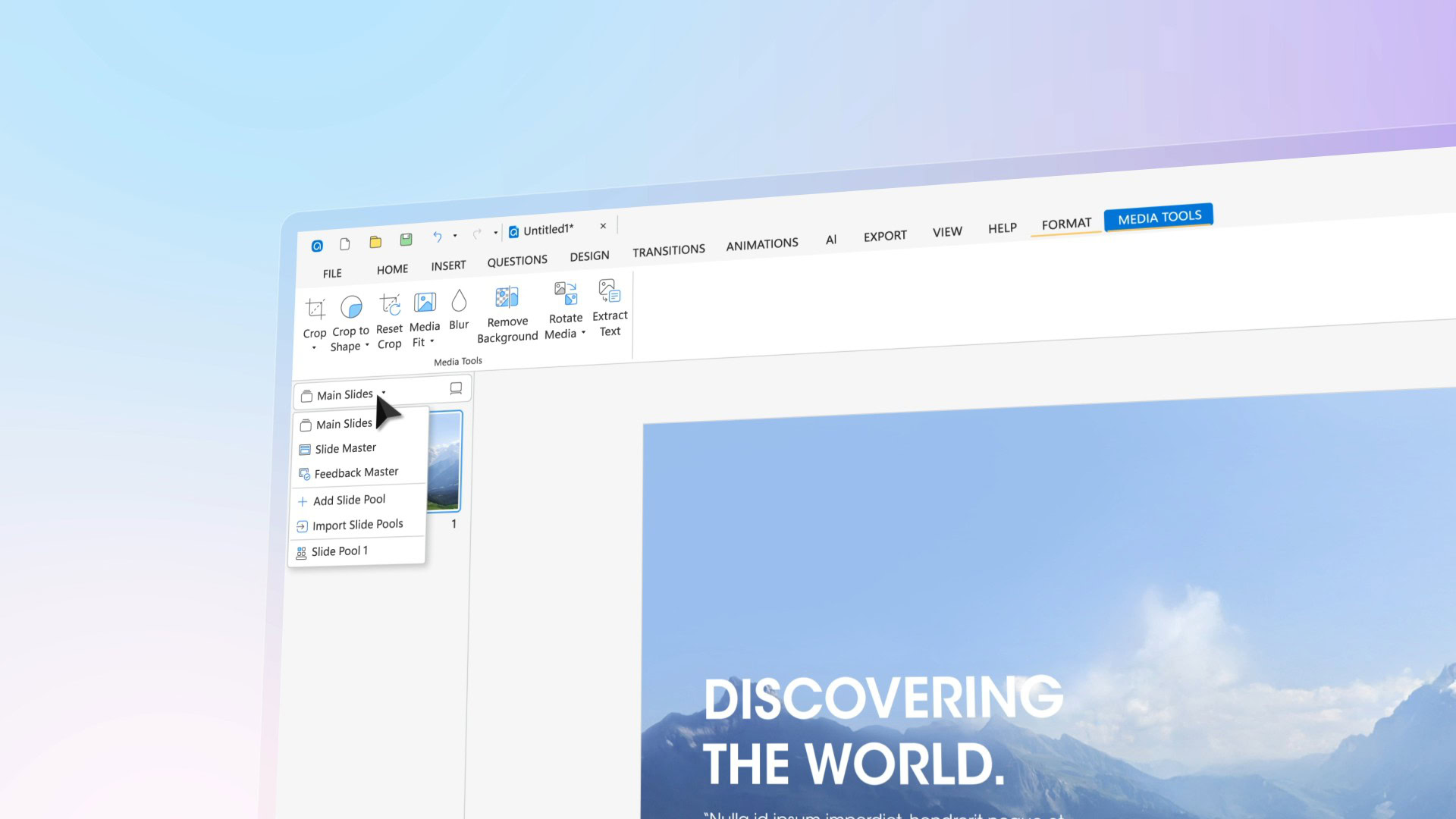Image resolution: width=1456 pixels, height=819 pixels.
Task: Switch to the TRANSITIONS tab
Action: click(668, 250)
